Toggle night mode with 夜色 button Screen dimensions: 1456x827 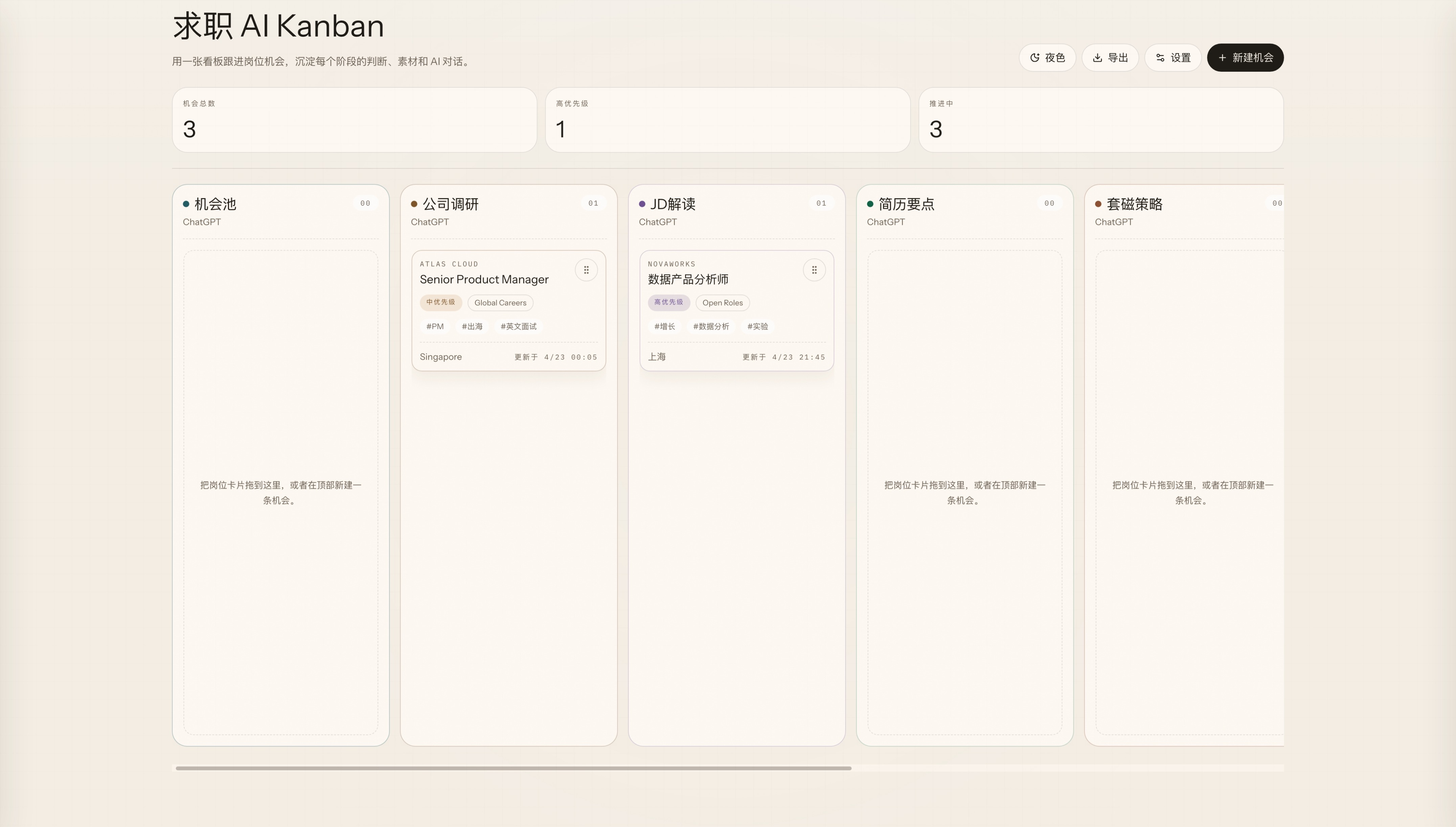tap(1047, 57)
